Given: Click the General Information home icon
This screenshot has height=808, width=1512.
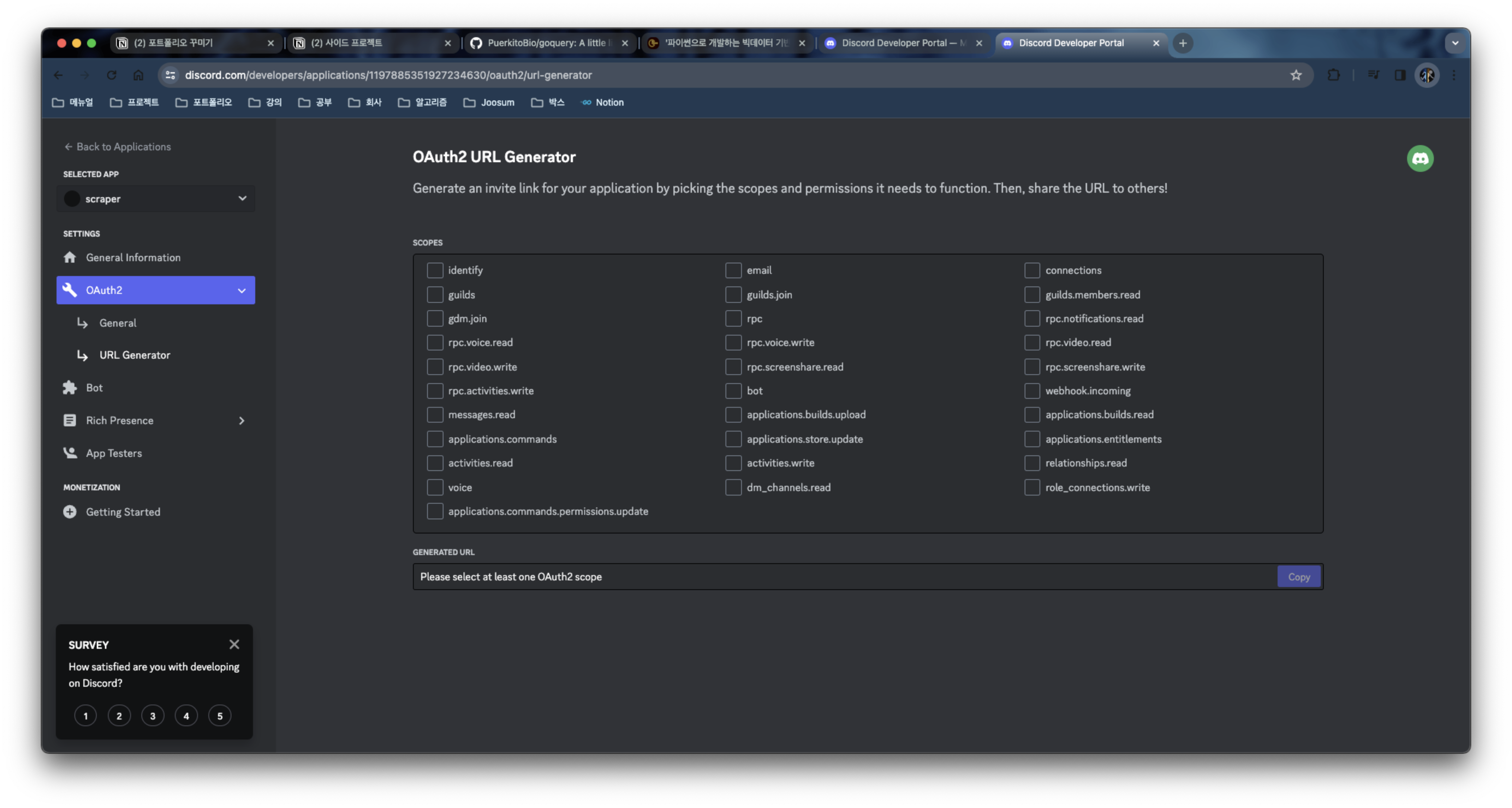Looking at the screenshot, I should 70,257.
